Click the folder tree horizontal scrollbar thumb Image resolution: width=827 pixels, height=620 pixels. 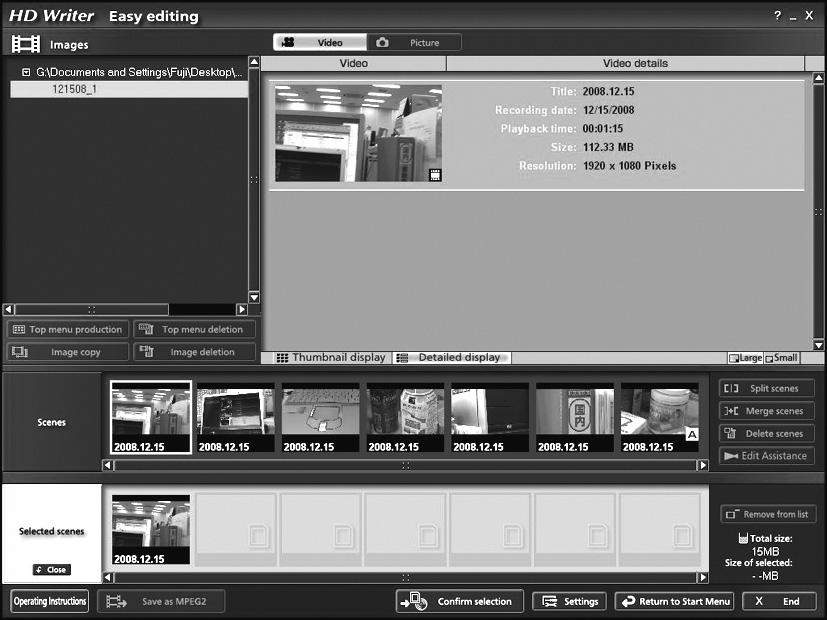point(92,309)
